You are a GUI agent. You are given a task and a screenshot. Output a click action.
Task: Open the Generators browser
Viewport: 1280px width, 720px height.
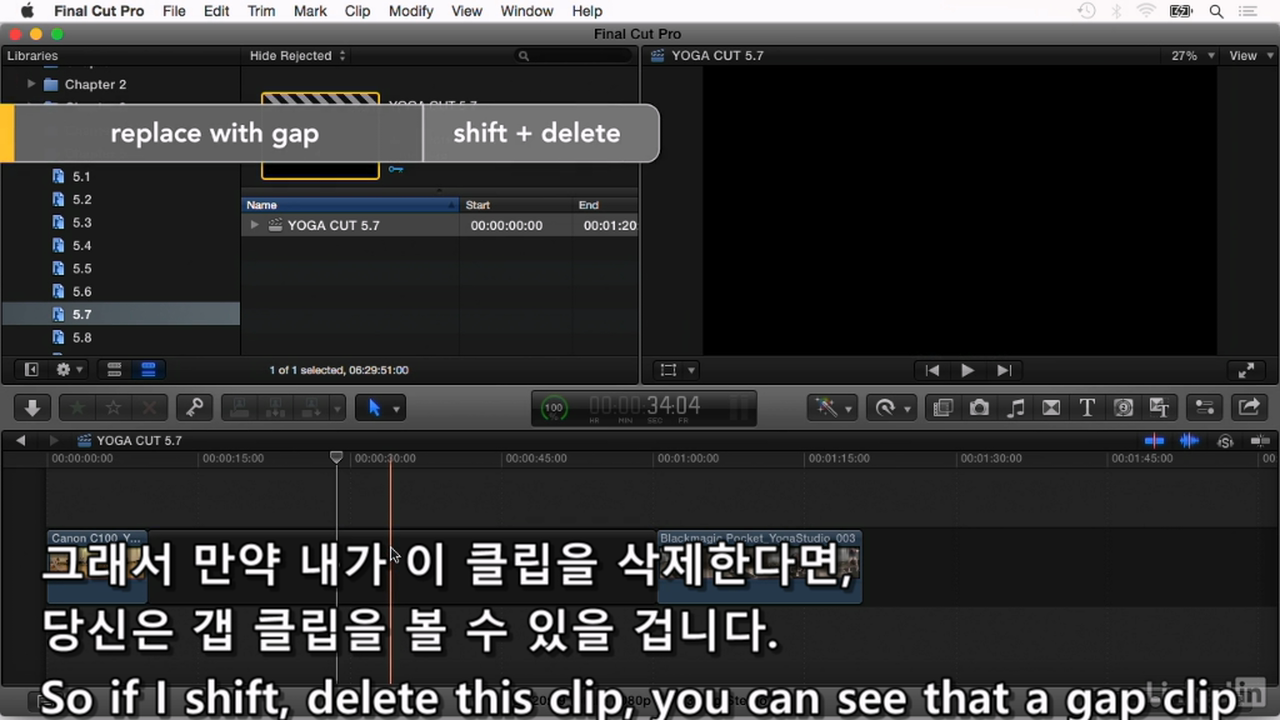click(x=1123, y=407)
